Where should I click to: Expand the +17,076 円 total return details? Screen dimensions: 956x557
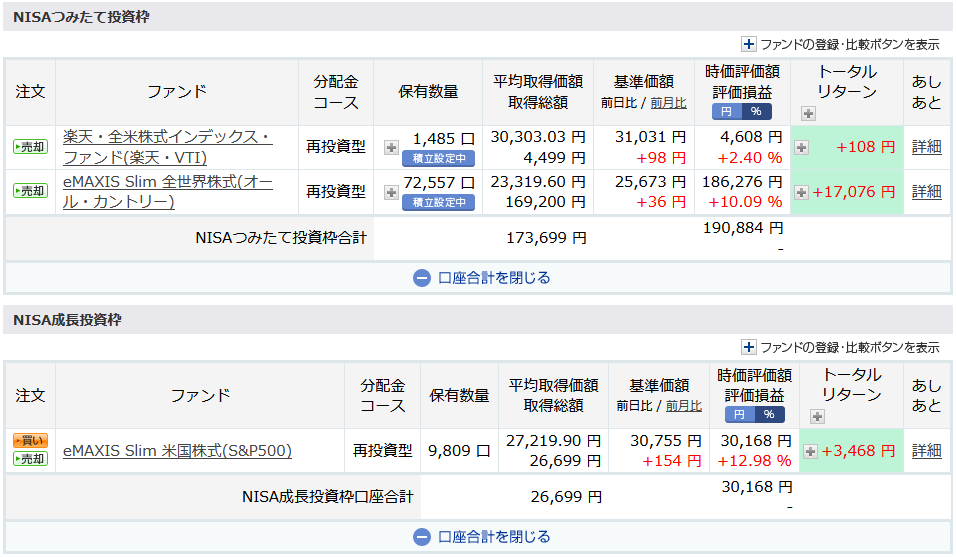click(801, 192)
